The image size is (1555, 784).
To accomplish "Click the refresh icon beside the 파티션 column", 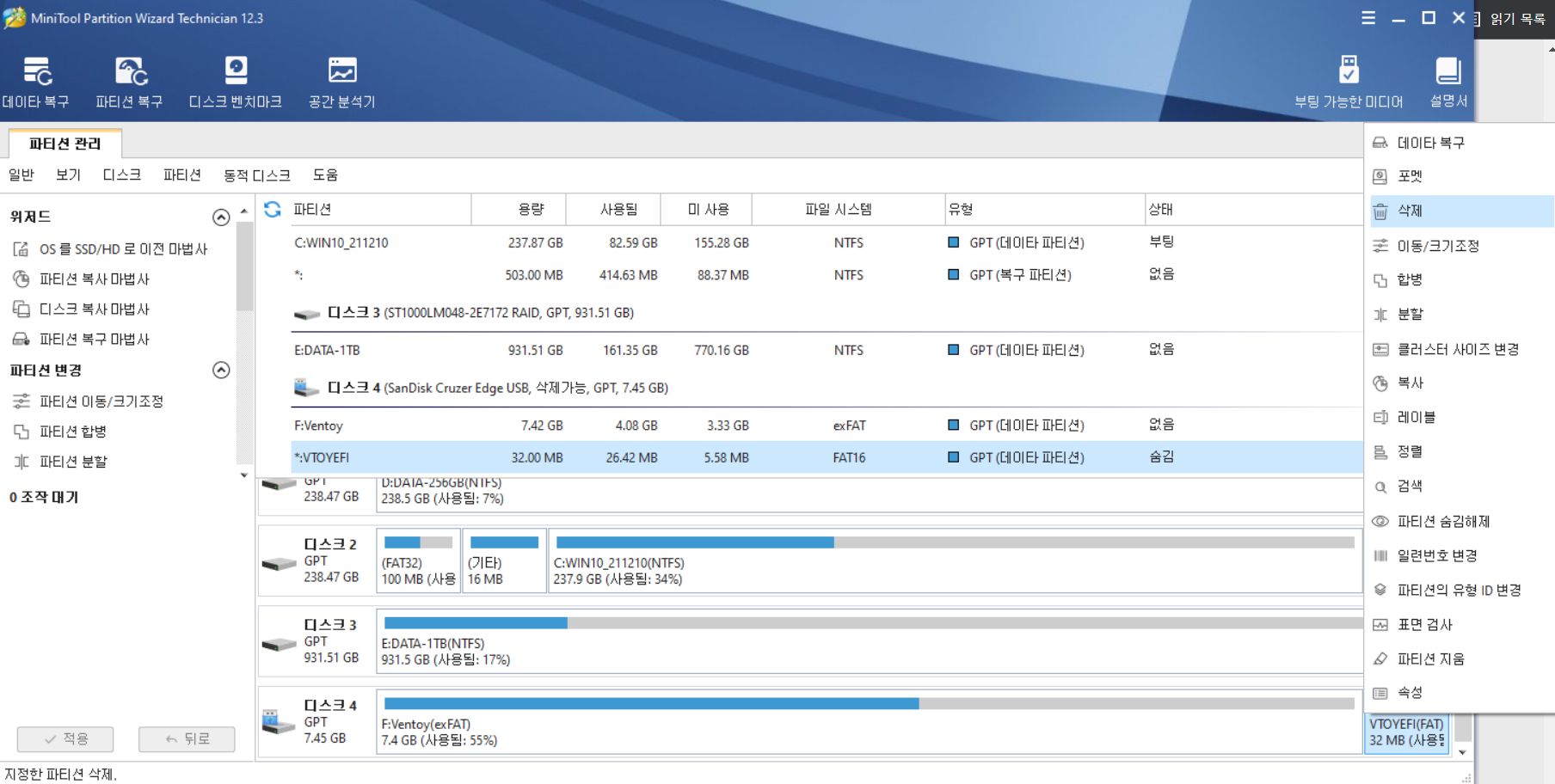I will pos(273,209).
